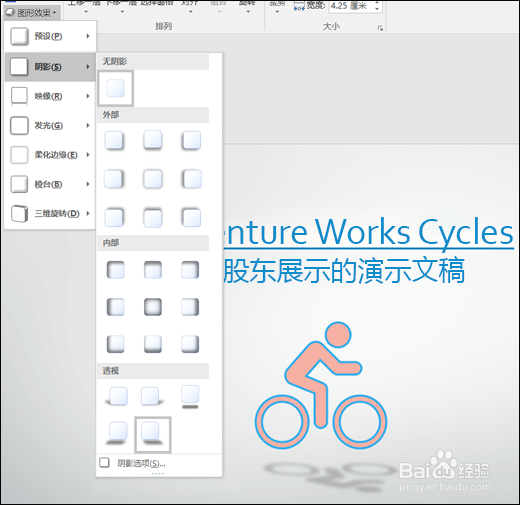Expand arrow beside 三维旋转(D)
Image resolution: width=520 pixels, height=505 pixels.
click(88, 213)
